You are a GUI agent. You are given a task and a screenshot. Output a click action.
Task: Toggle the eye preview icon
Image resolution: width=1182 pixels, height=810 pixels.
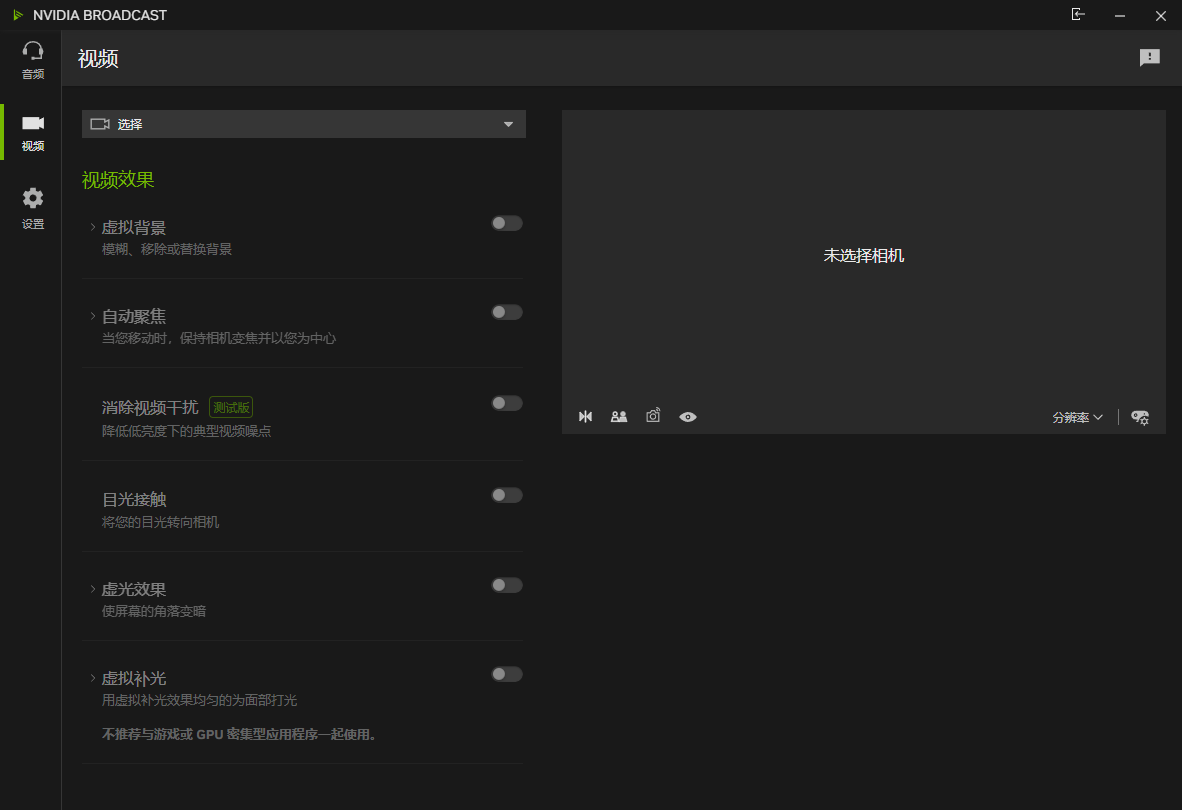tap(687, 417)
